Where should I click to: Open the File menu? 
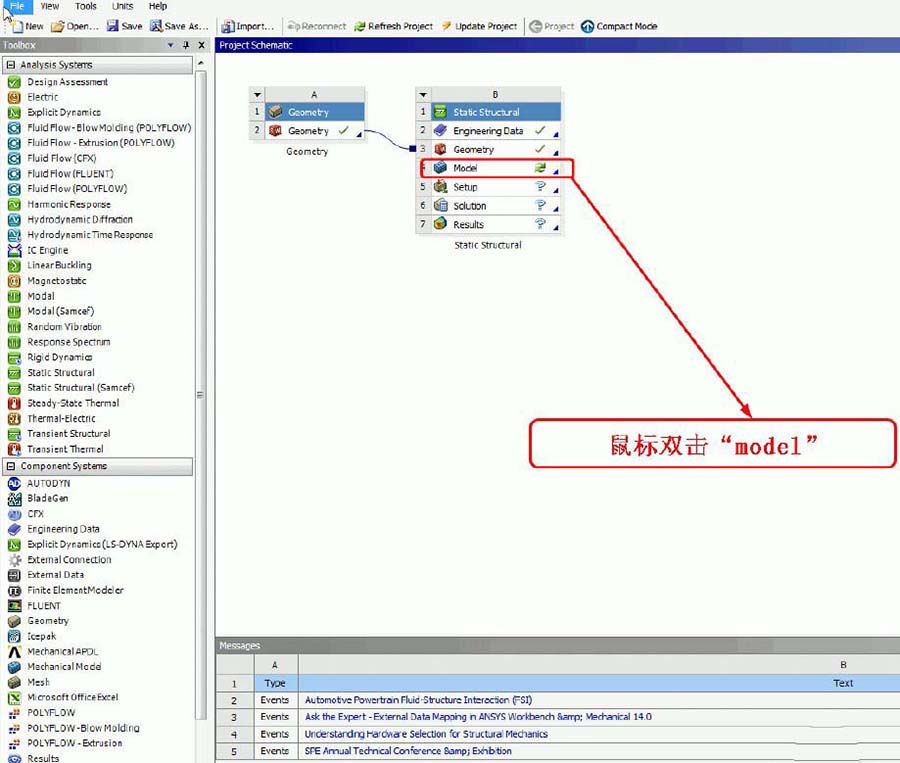click(x=17, y=6)
